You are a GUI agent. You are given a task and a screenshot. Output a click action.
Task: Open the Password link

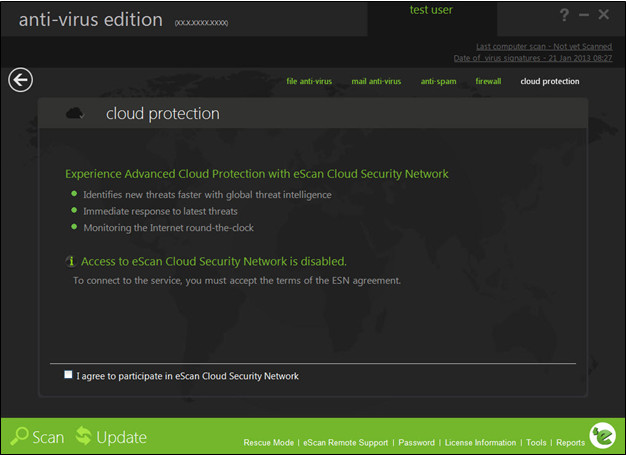416,443
